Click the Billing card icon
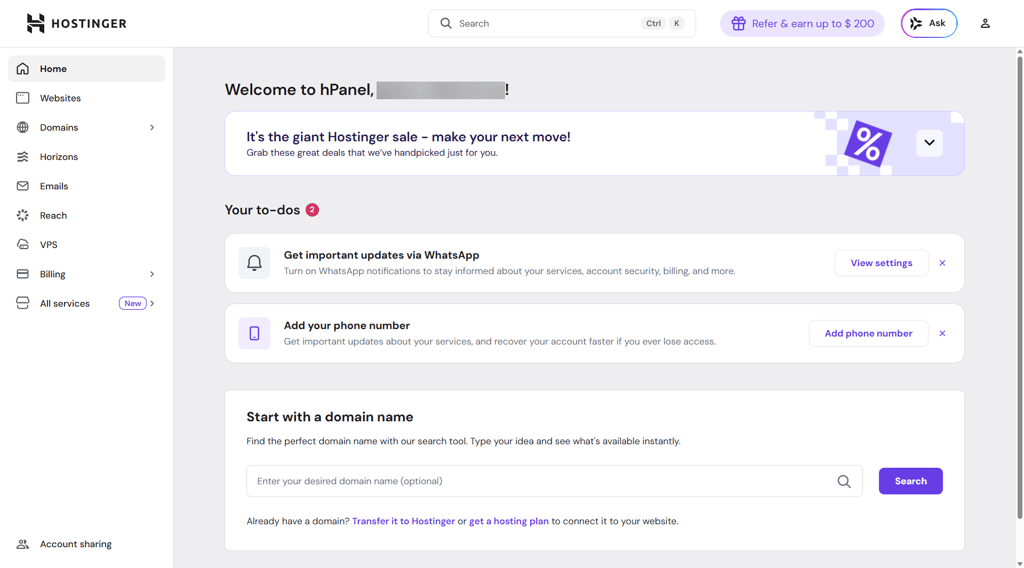This screenshot has height=568, width=1024. (x=23, y=274)
